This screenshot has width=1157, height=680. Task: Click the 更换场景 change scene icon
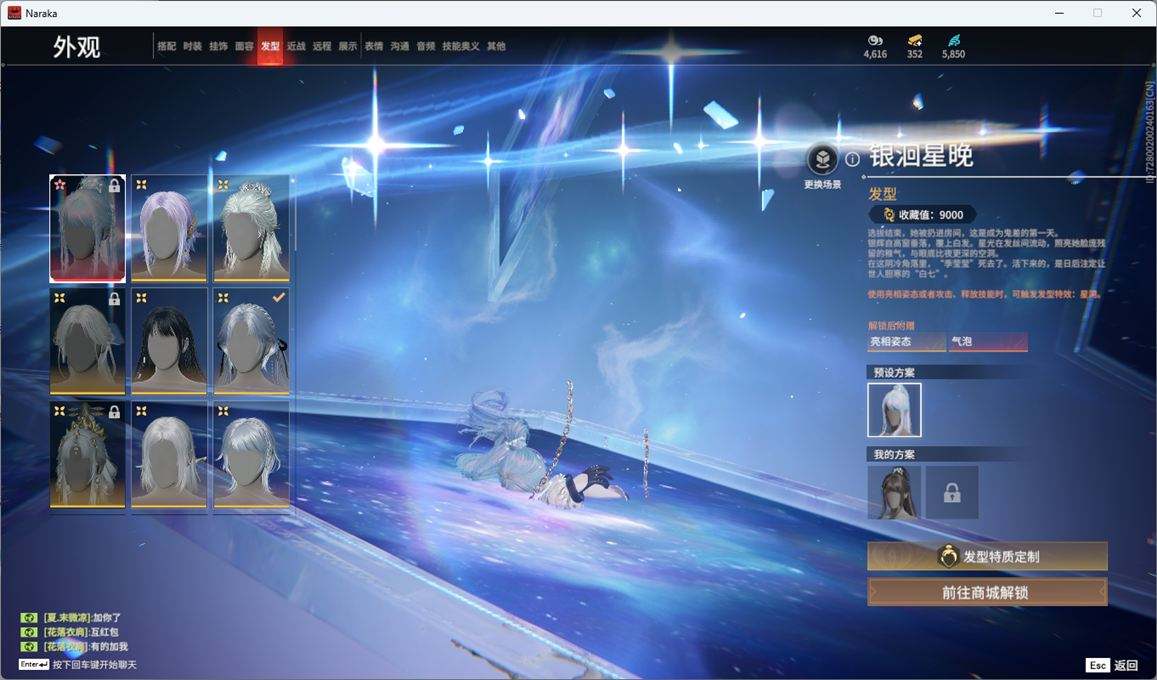click(x=822, y=160)
